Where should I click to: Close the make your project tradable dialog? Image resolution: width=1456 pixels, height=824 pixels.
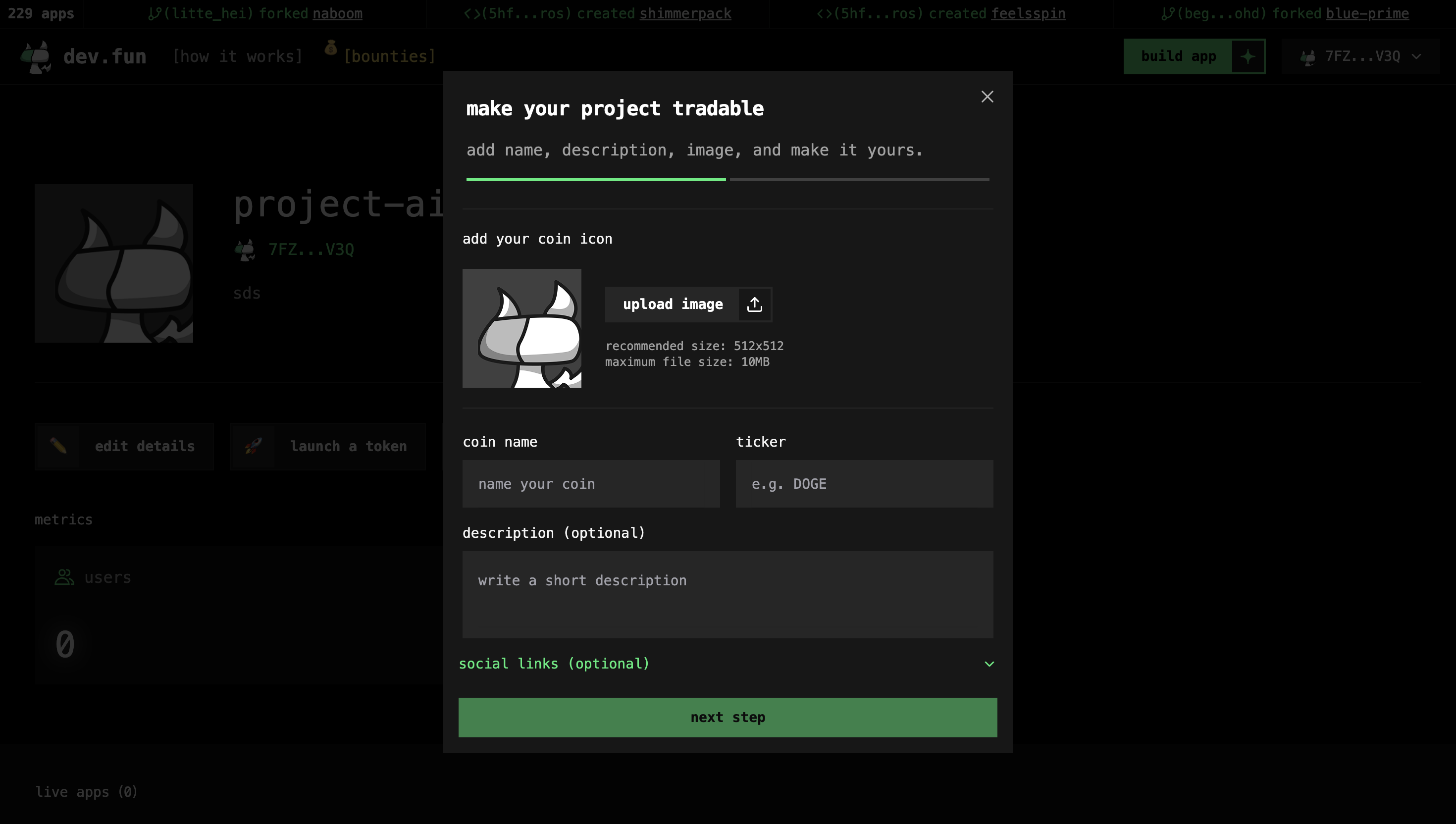(987, 97)
